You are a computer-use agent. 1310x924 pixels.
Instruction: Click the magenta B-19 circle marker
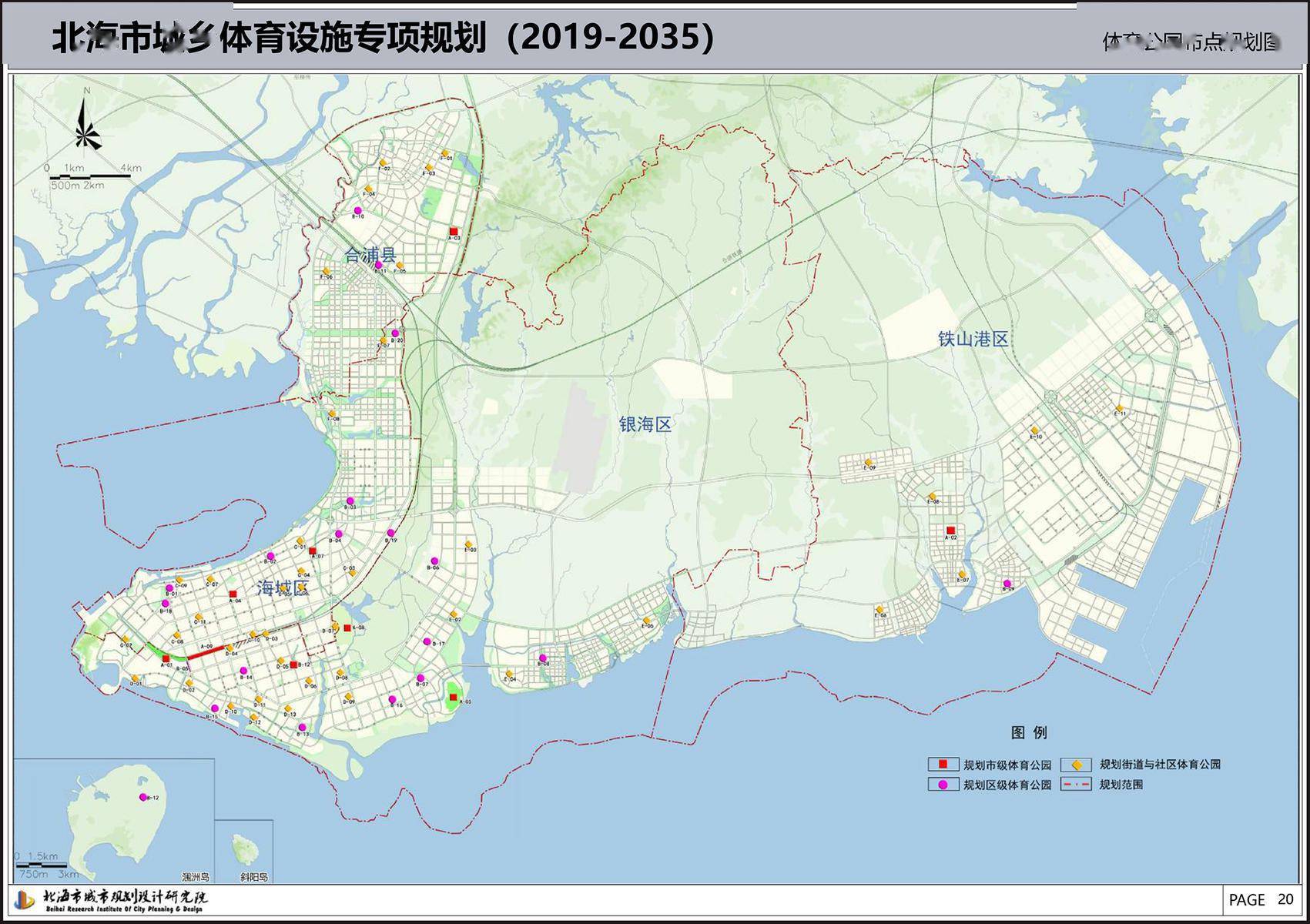(391, 533)
